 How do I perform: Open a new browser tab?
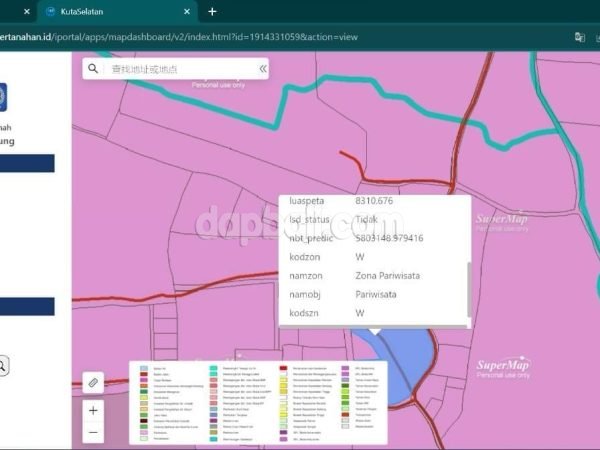212,11
